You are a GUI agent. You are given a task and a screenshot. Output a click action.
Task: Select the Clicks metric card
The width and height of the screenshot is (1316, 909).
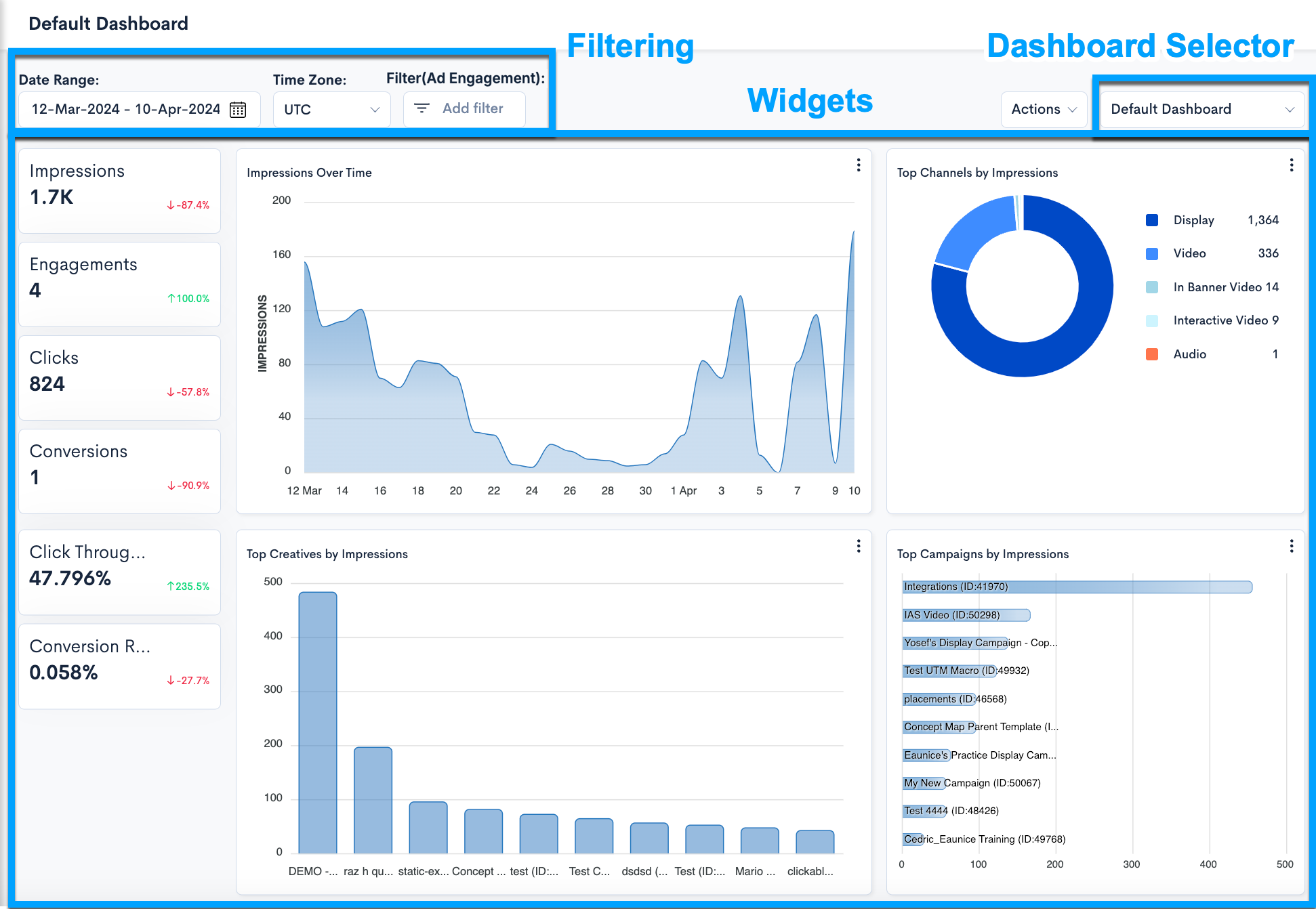(x=120, y=378)
